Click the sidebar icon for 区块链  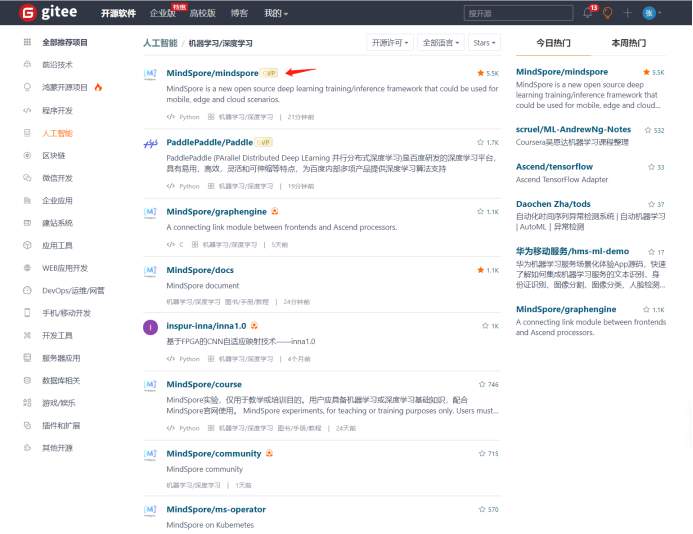click(27, 155)
